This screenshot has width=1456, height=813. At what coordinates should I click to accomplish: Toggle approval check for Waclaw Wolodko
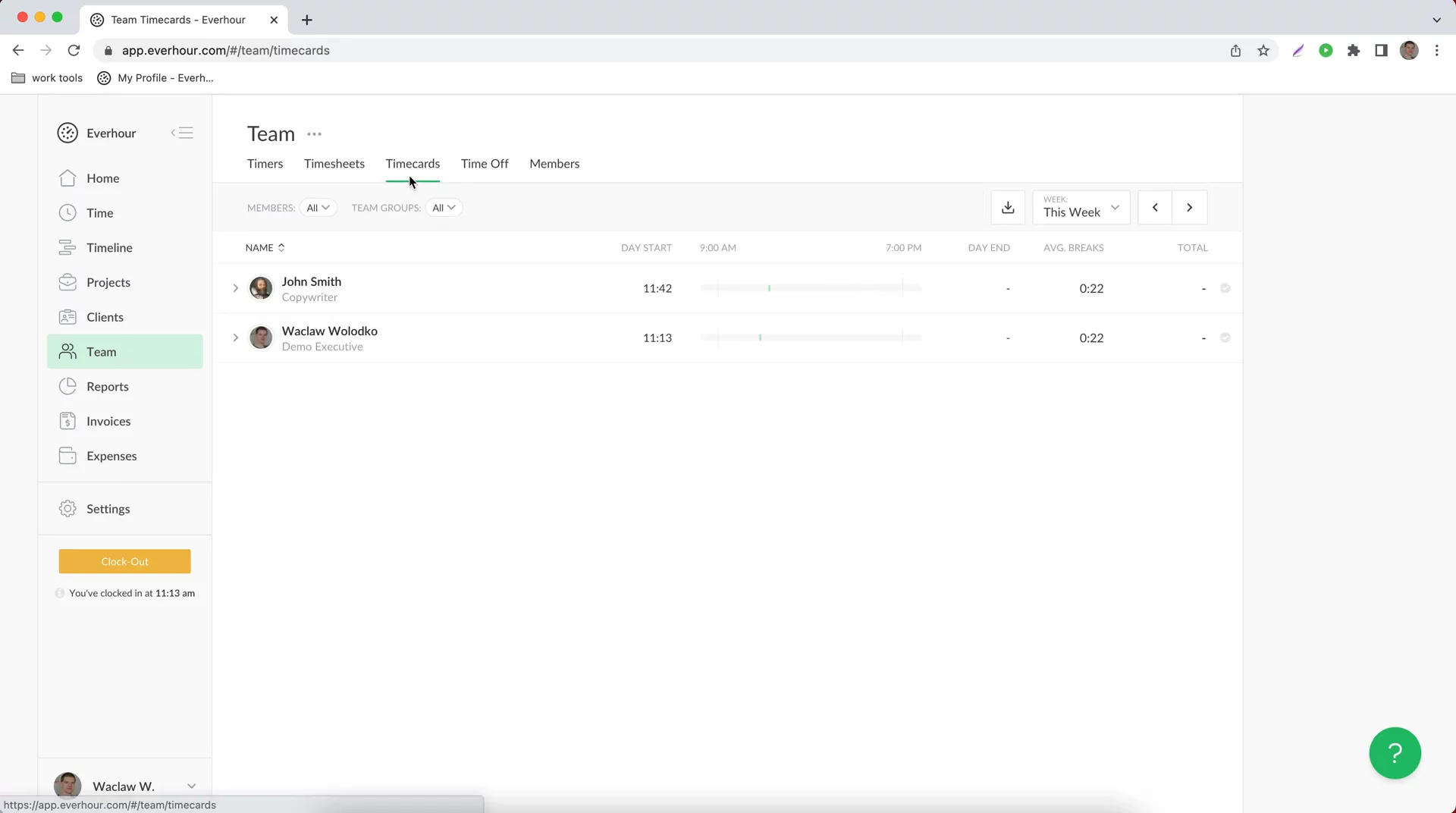click(x=1225, y=338)
